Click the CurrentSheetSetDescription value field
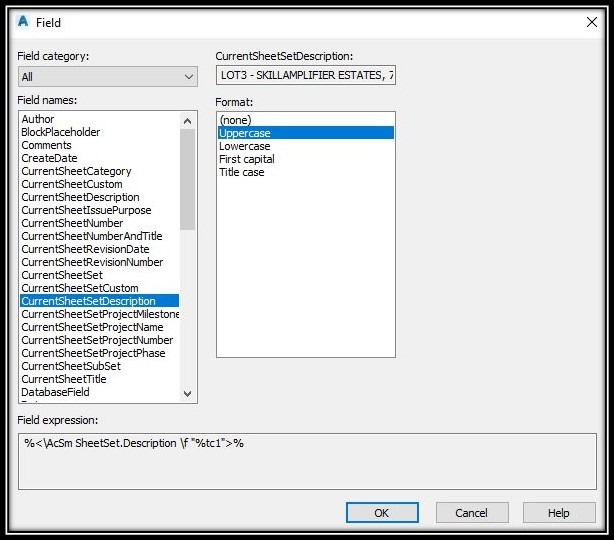The image size is (614, 540). 306,75
